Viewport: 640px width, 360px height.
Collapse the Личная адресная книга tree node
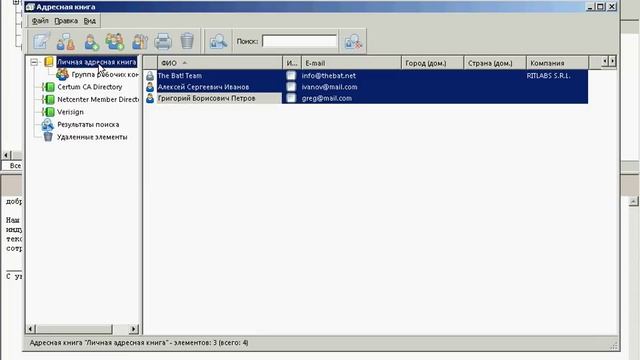[34, 62]
